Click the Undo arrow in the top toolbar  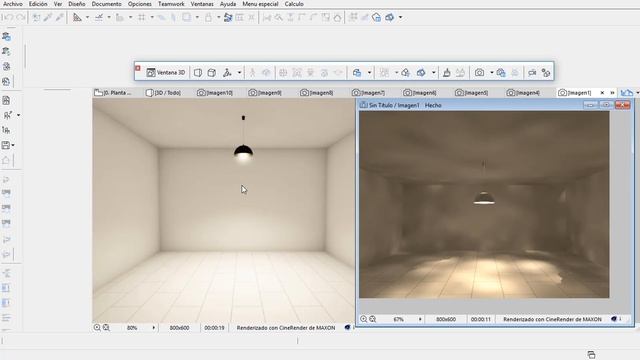[x=8, y=18]
